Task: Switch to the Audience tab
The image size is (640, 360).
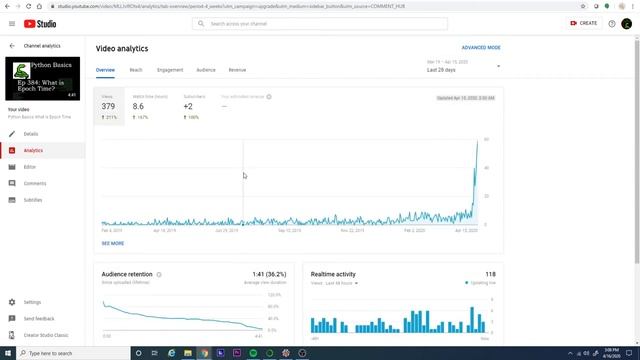Action: point(206,70)
